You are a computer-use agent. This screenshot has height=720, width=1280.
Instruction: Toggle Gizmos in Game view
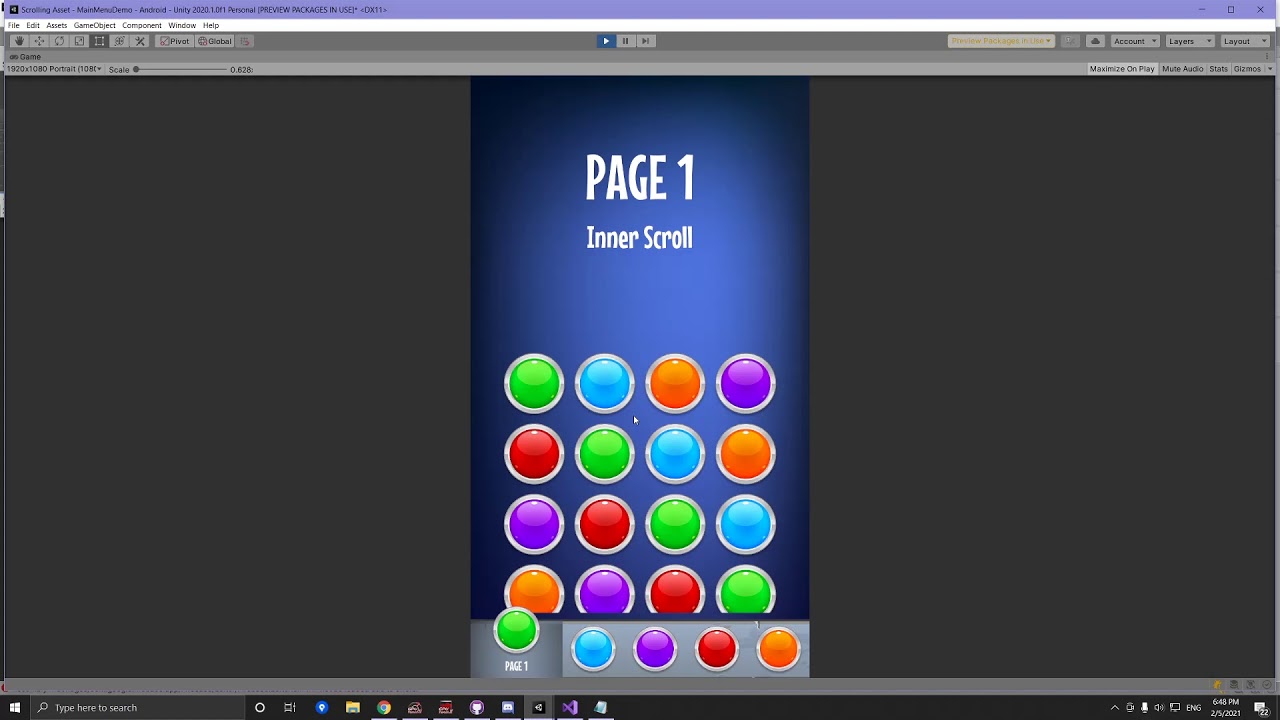1247,69
